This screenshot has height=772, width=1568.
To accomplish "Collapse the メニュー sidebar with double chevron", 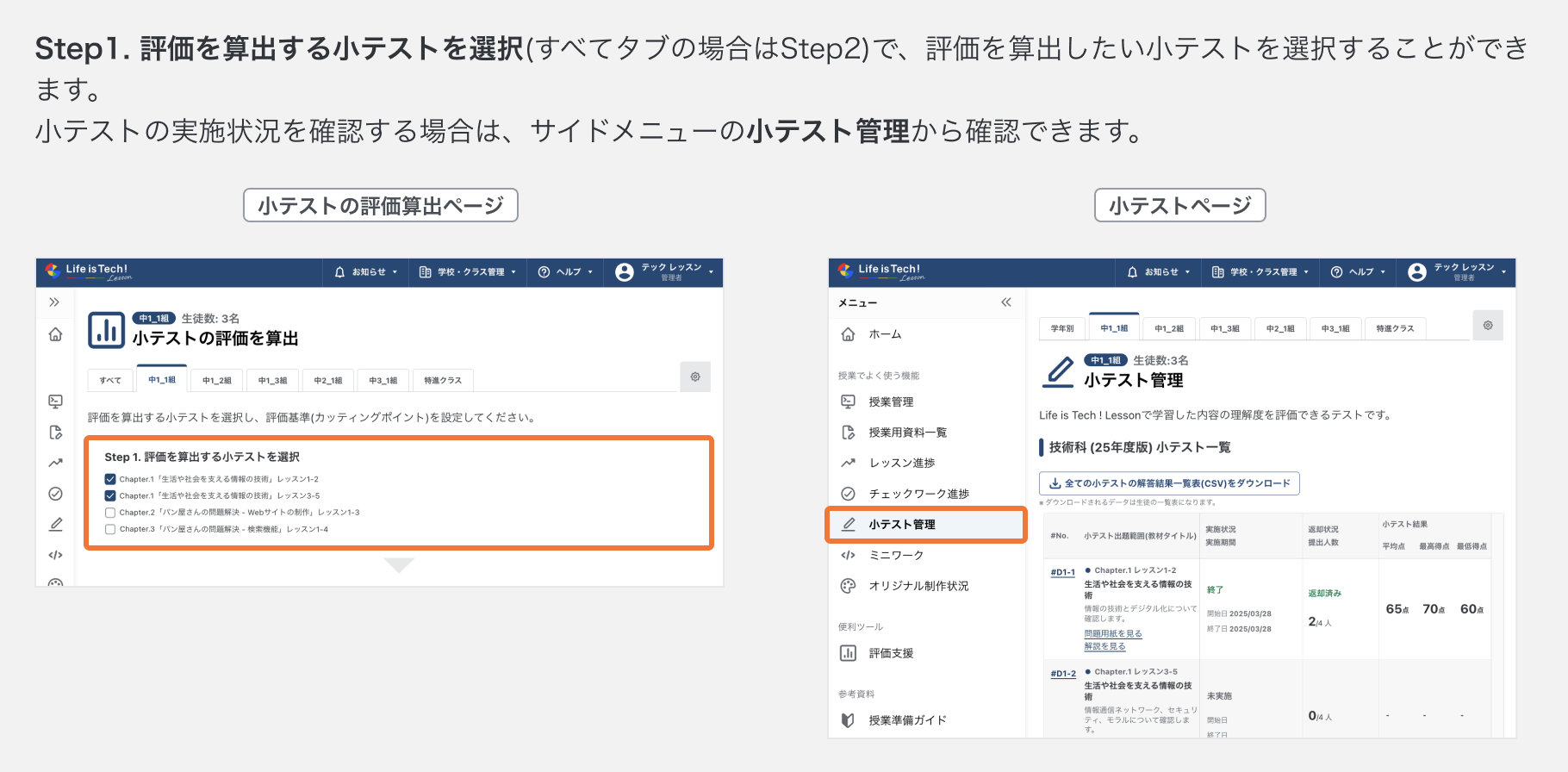I will coord(1006,302).
